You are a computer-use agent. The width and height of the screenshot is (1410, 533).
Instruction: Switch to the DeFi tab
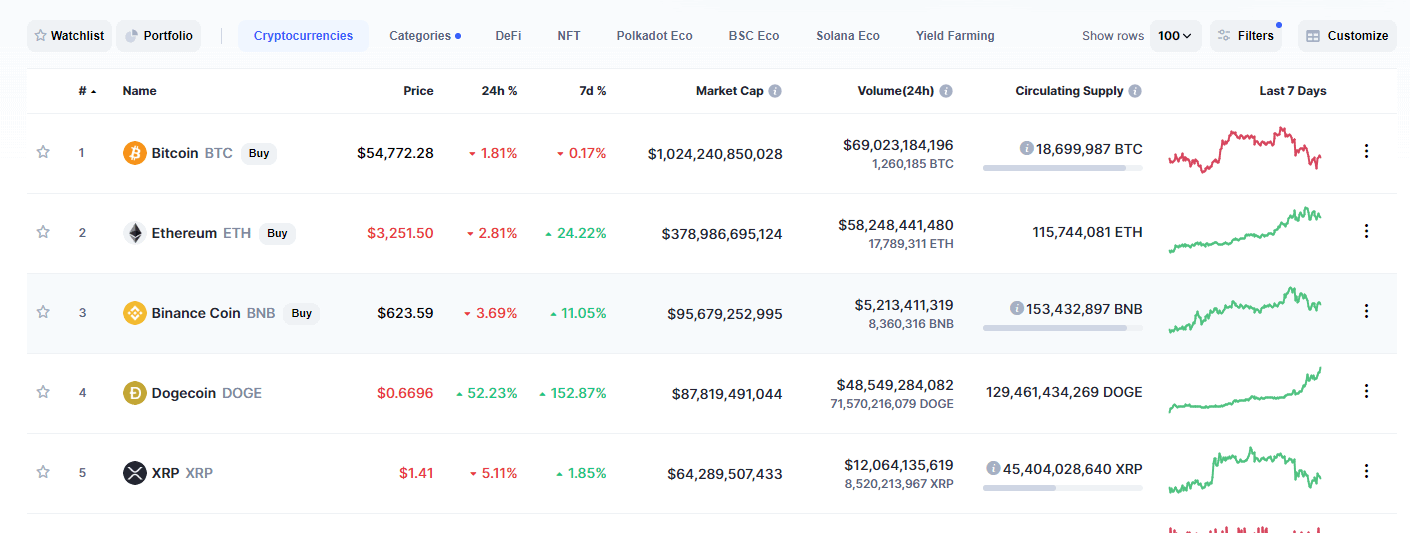pyautogui.click(x=508, y=36)
